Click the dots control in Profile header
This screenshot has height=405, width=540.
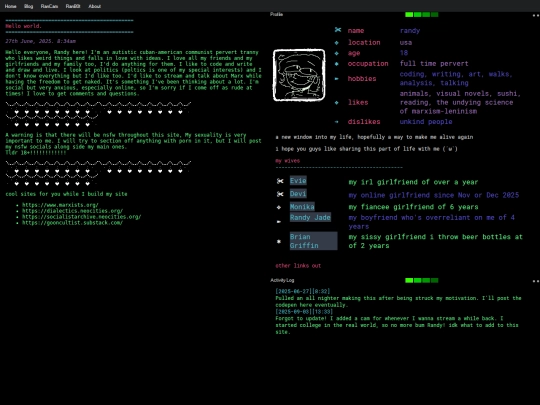pos(536,15)
